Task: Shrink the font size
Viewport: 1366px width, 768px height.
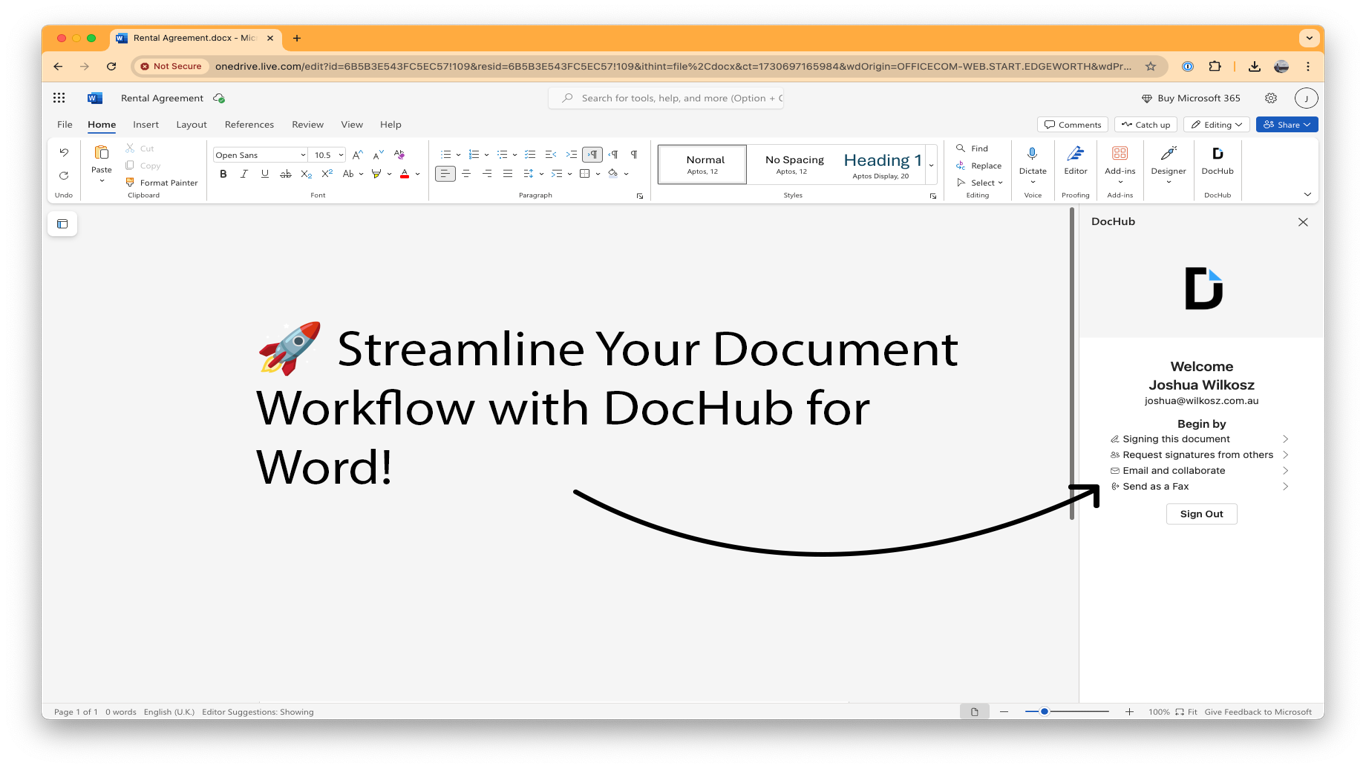Action: pos(378,155)
